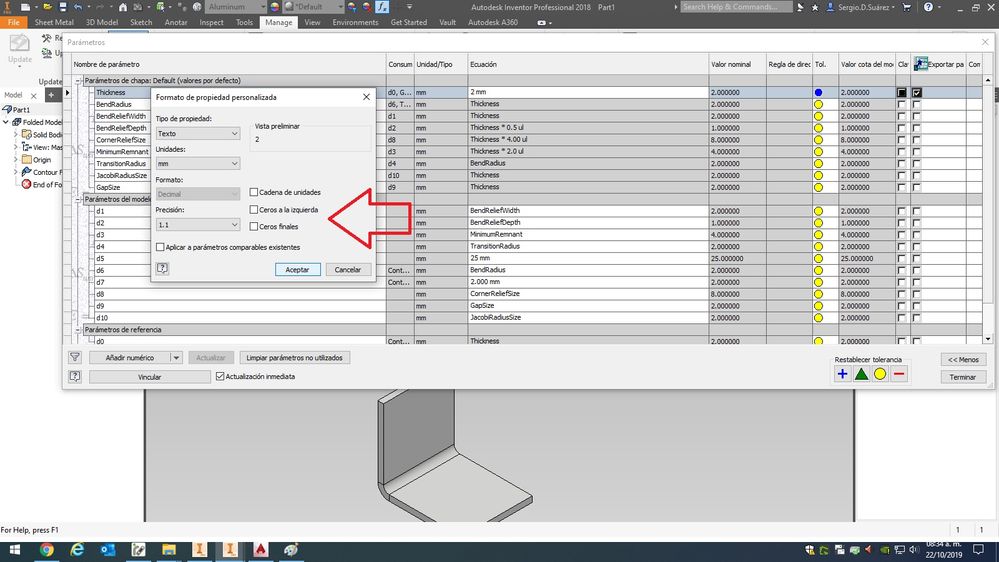Click the New file icon in quick access toolbar

tap(26, 7)
